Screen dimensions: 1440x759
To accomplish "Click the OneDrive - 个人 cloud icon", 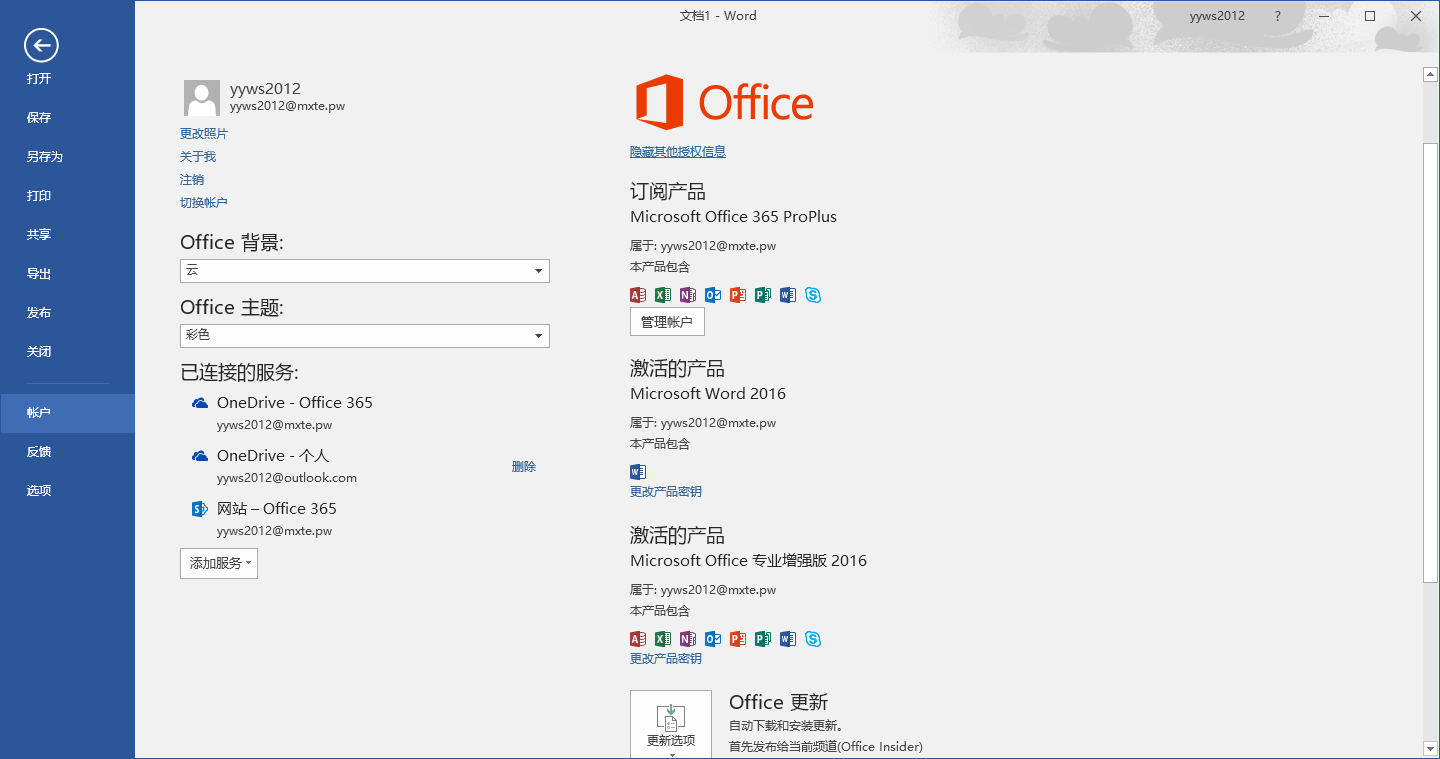I will [x=200, y=455].
